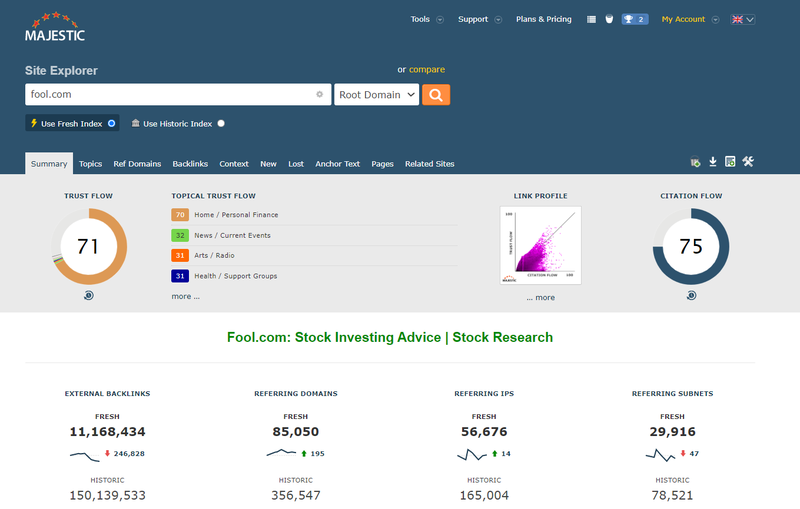Open the Anchor Text tab
Viewport: 800px width, 509px height.
pyautogui.click(x=337, y=164)
